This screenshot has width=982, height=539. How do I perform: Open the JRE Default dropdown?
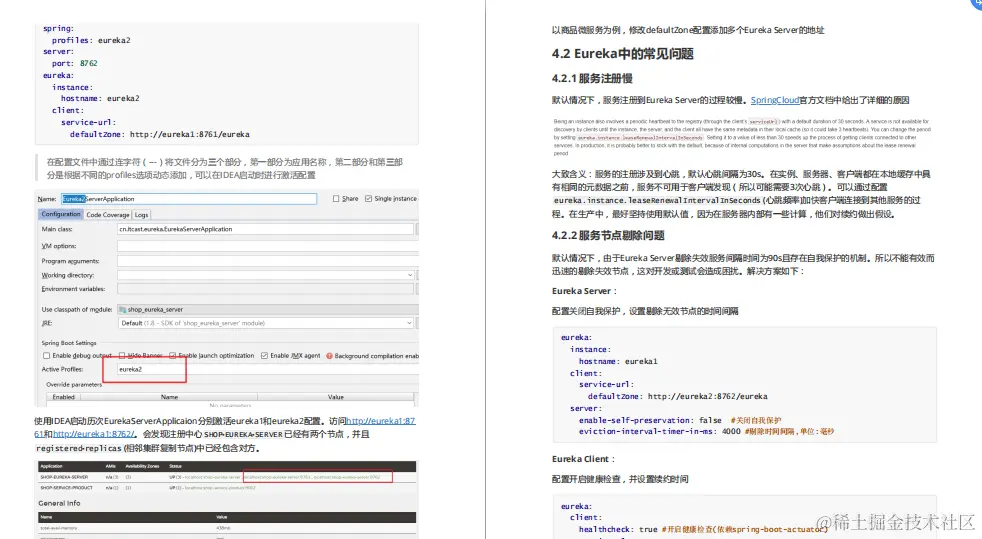[266, 323]
